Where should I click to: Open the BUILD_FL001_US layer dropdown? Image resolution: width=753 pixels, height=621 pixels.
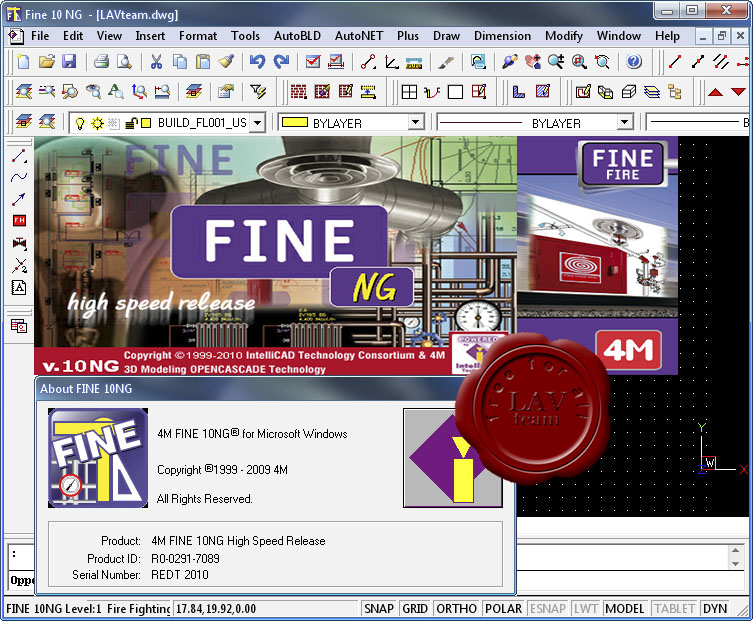coord(258,123)
